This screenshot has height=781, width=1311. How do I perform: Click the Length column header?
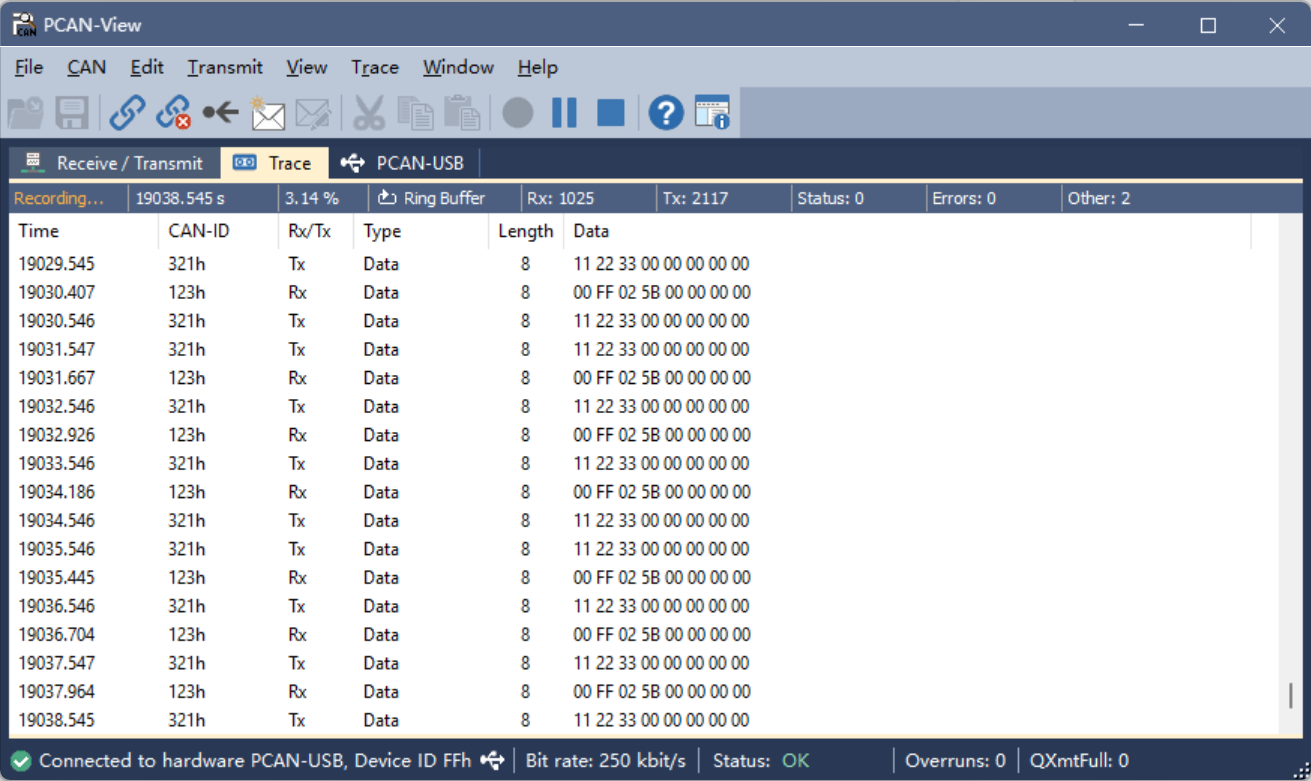[525, 231]
